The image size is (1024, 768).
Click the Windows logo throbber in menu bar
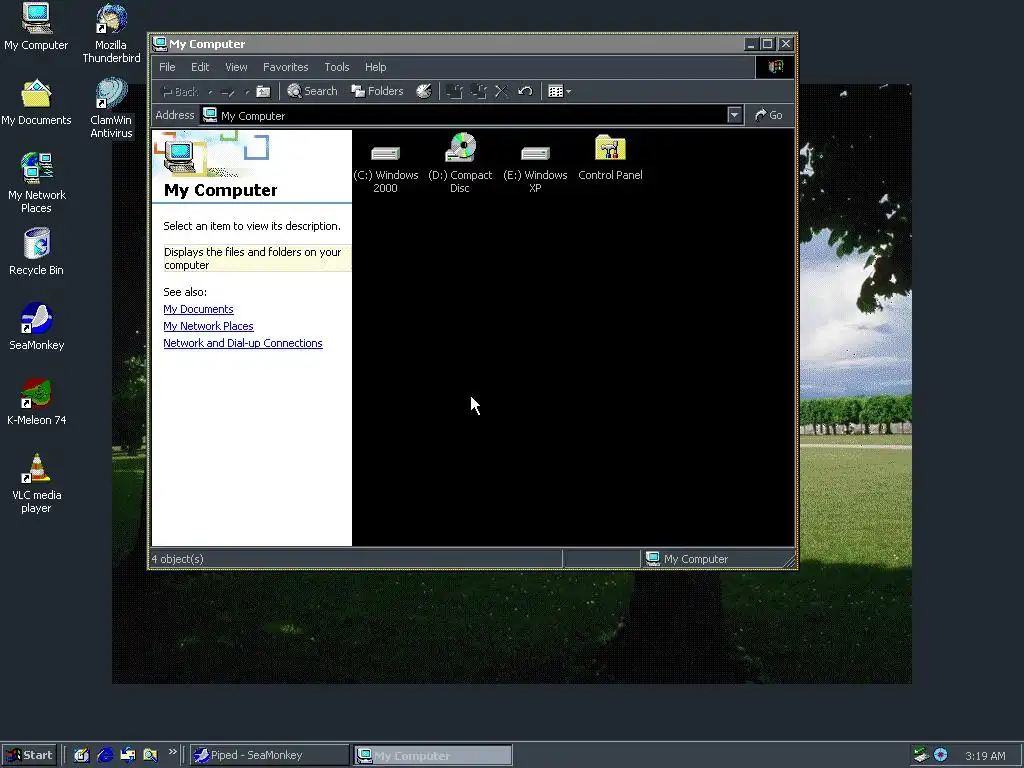coord(775,67)
